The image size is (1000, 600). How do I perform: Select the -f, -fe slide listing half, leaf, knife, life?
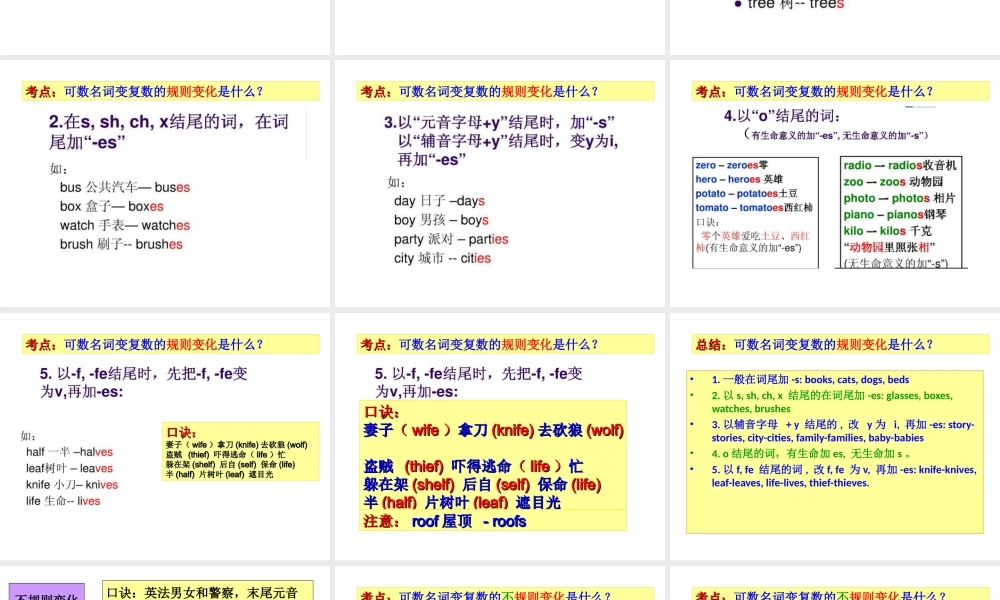coord(165,436)
